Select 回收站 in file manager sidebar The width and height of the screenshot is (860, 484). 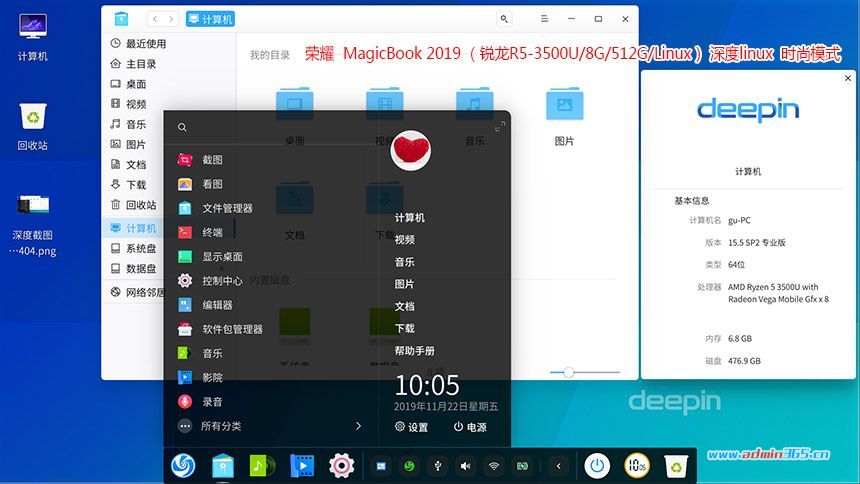[x=133, y=205]
